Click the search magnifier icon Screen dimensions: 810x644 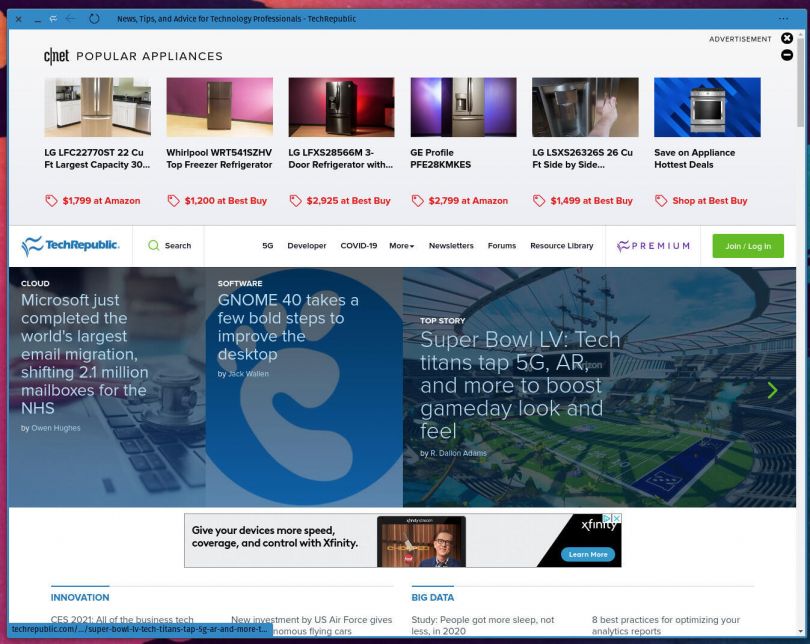tap(153, 246)
